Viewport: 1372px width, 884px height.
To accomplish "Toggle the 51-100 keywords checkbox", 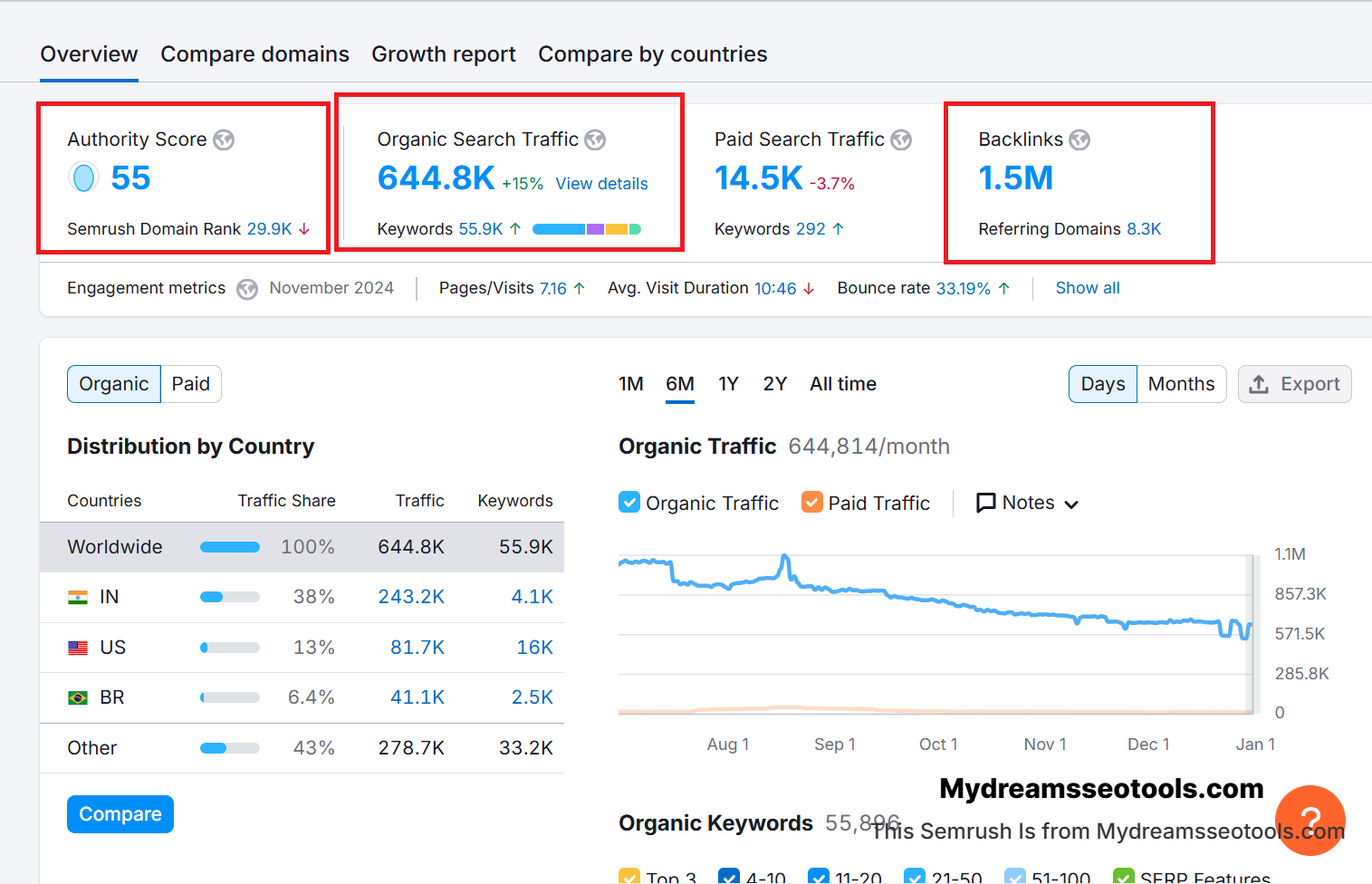I will pos(1015,877).
